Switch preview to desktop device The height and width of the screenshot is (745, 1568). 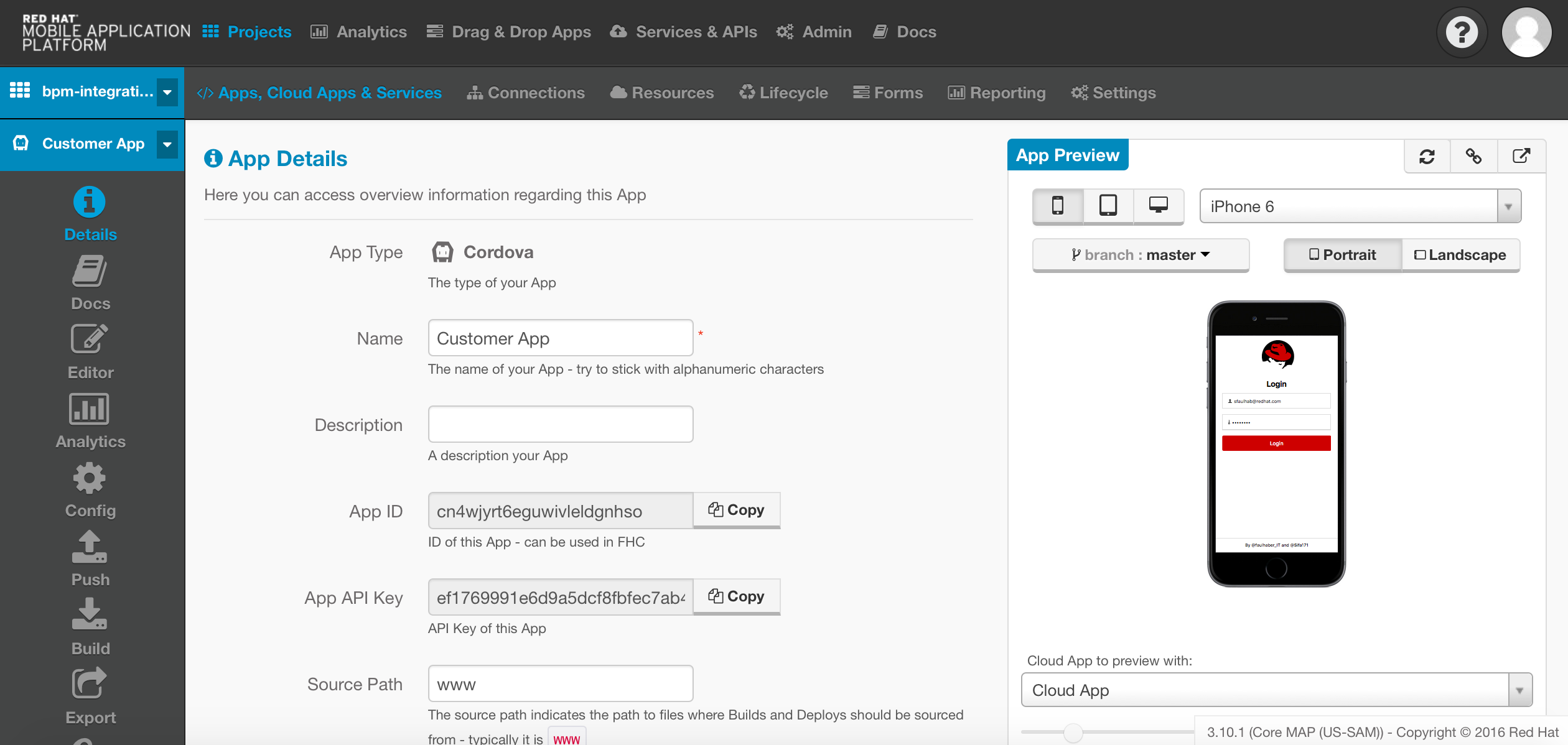(x=1158, y=205)
